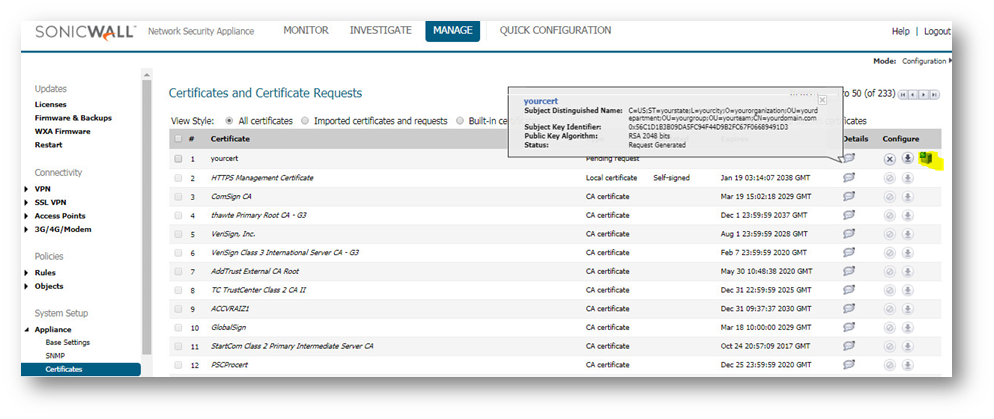Open Firmware & Backups page
This screenshot has width=994, height=419.
pos(75,118)
